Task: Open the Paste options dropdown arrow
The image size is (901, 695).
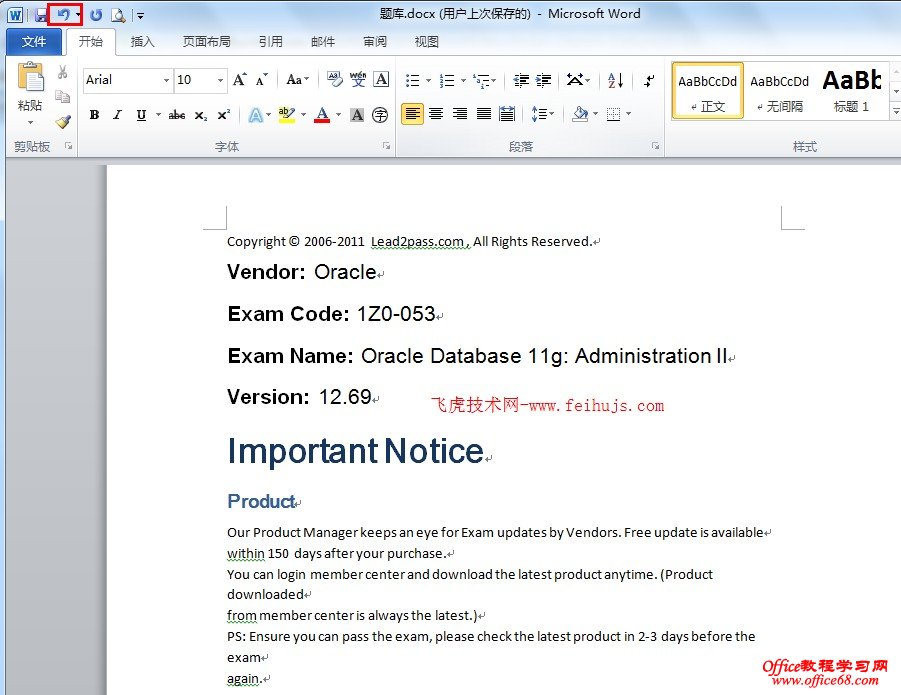Action: [x=30, y=122]
